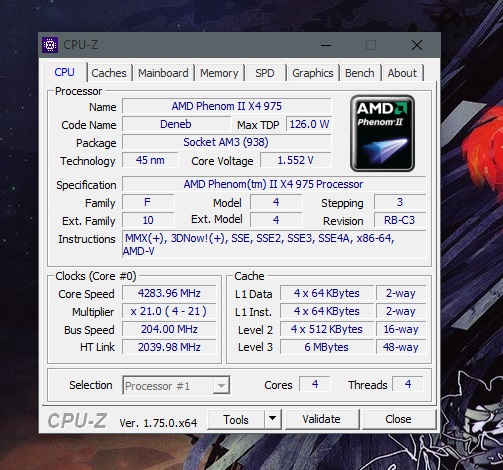The height and width of the screenshot is (470, 503).
Task: Click the Level 3 value 6 MBytes
Action: coord(327,347)
